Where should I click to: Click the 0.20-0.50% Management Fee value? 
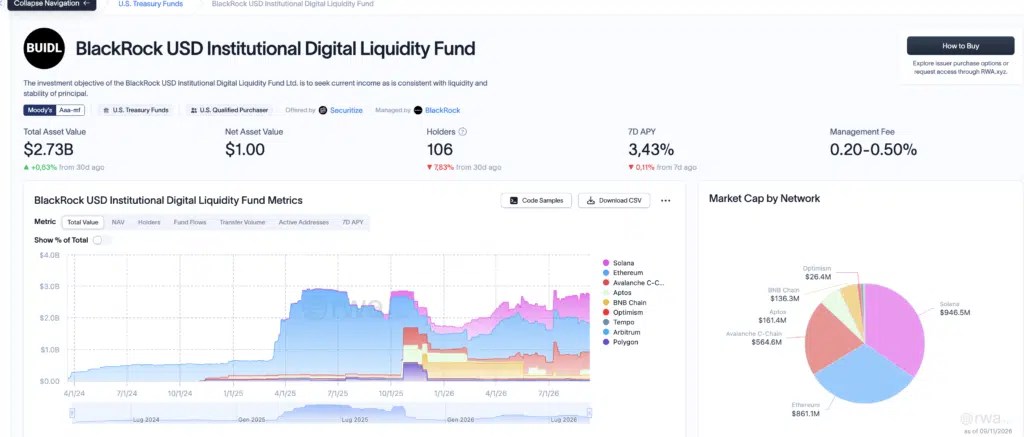point(873,150)
